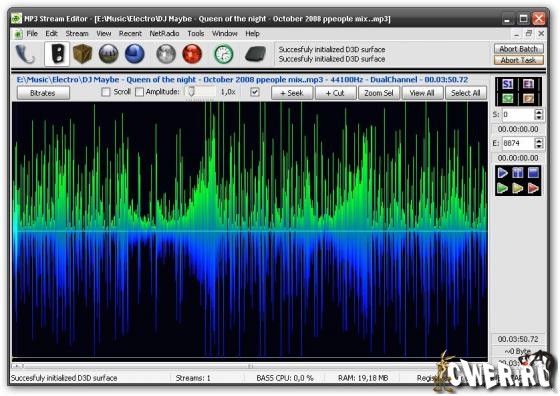This screenshot has width=560, height=396.
Task: Click the S1 selection start marker icon
Action: (x=508, y=84)
